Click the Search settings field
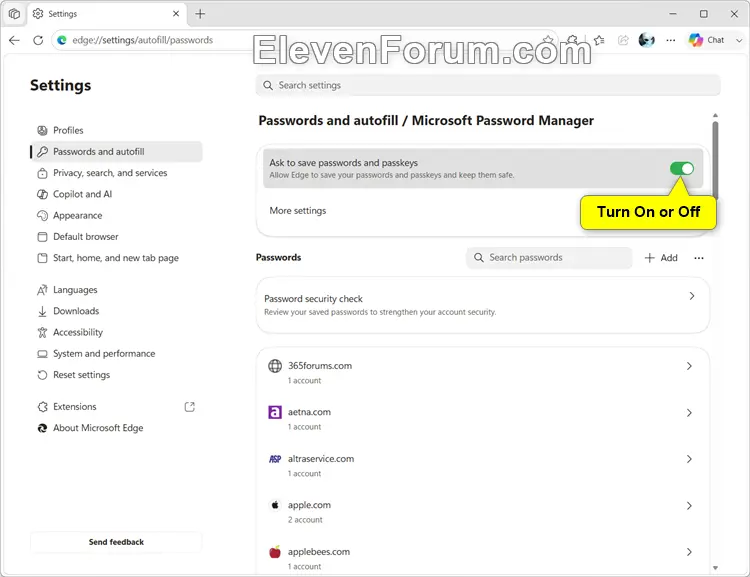Image resolution: width=750 pixels, height=577 pixels. tap(488, 85)
